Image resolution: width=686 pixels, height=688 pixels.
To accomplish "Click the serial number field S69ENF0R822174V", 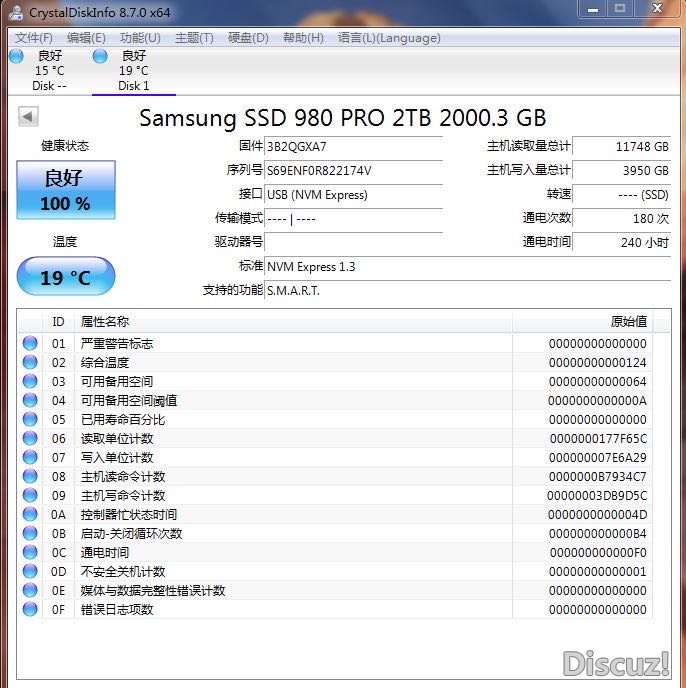I will [x=353, y=170].
